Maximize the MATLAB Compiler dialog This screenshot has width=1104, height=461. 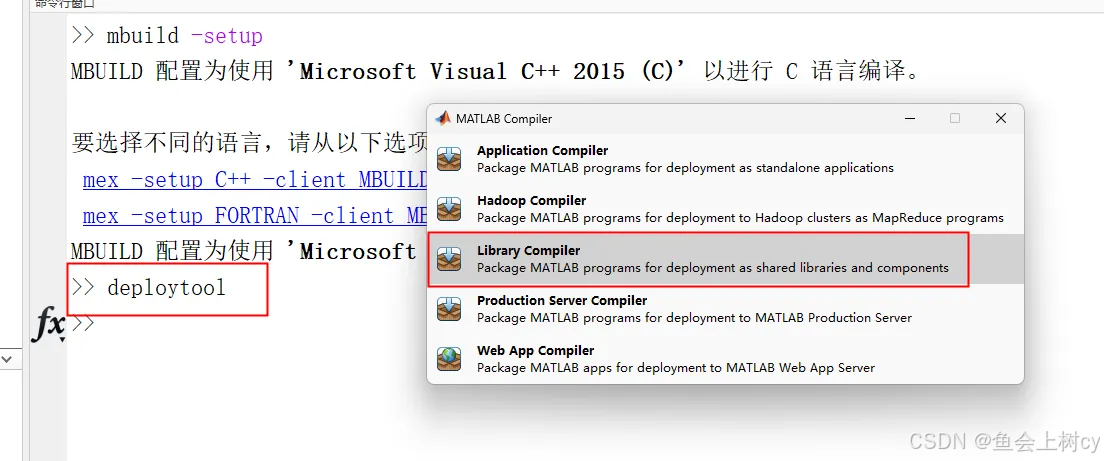point(955,118)
